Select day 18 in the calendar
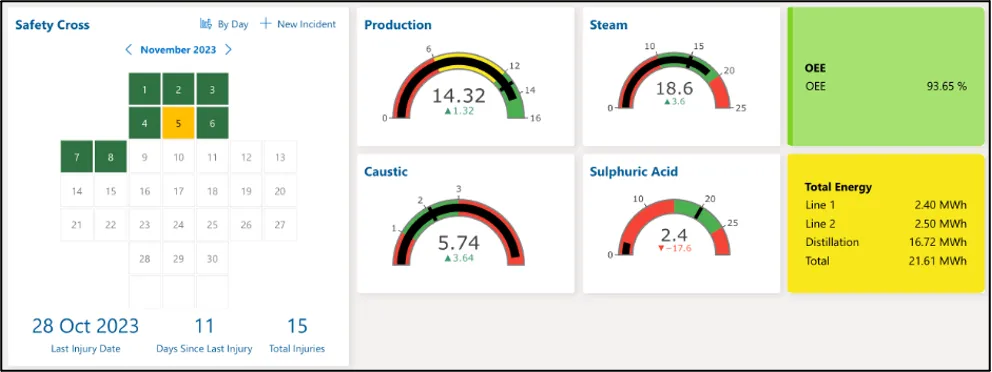This screenshot has width=992, height=372. [213, 191]
